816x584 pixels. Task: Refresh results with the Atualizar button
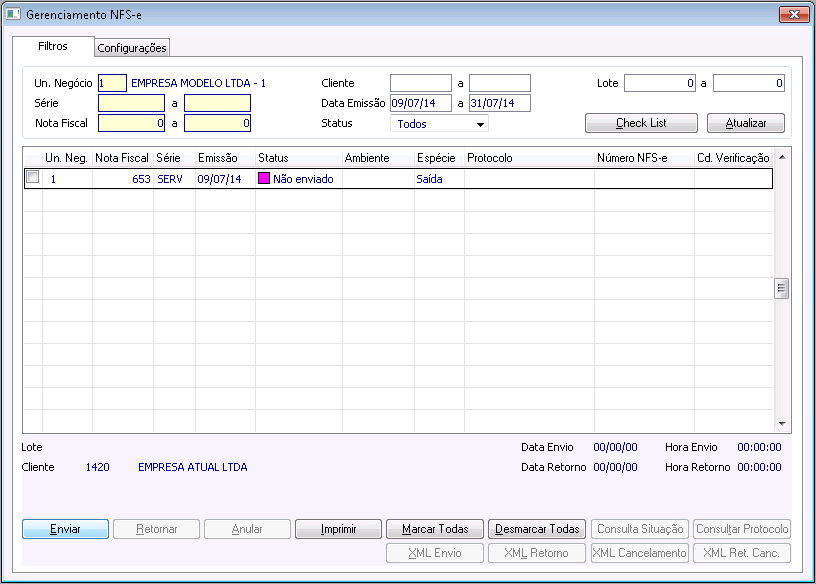(746, 123)
